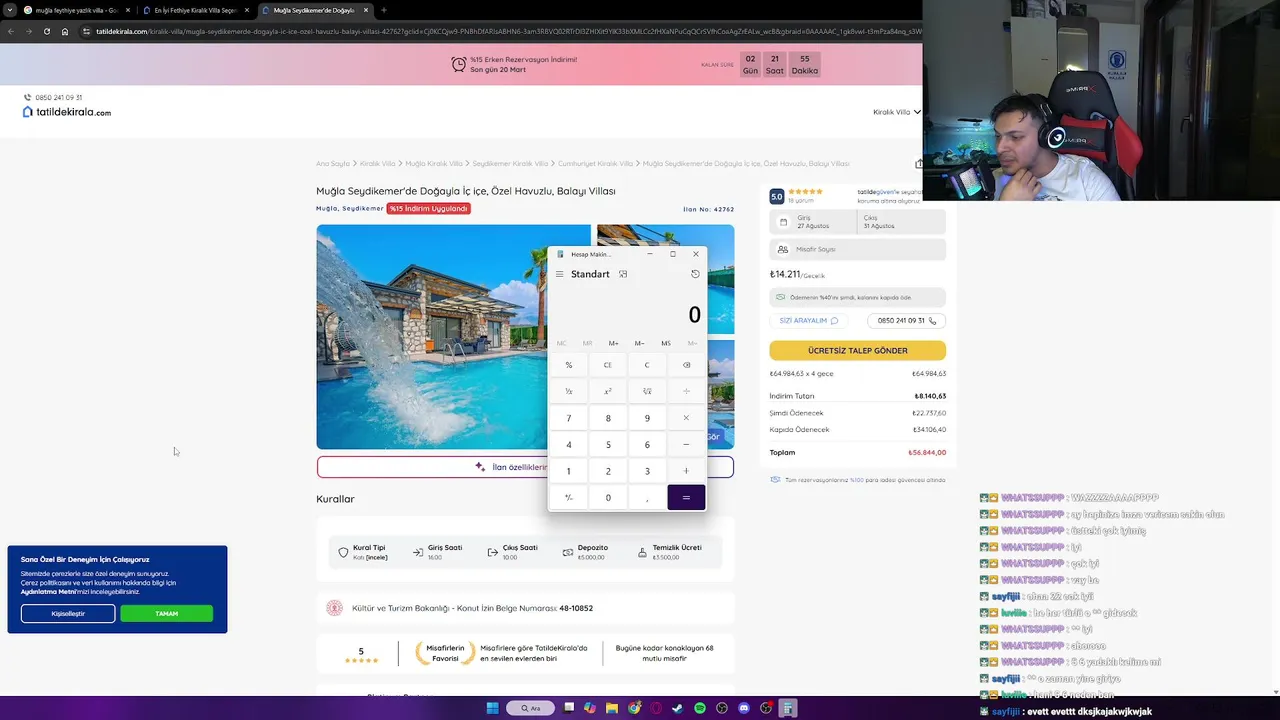Click 'Kişiselleştir' in the cookie banner
1280x720 pixels.
pos(68,613)
